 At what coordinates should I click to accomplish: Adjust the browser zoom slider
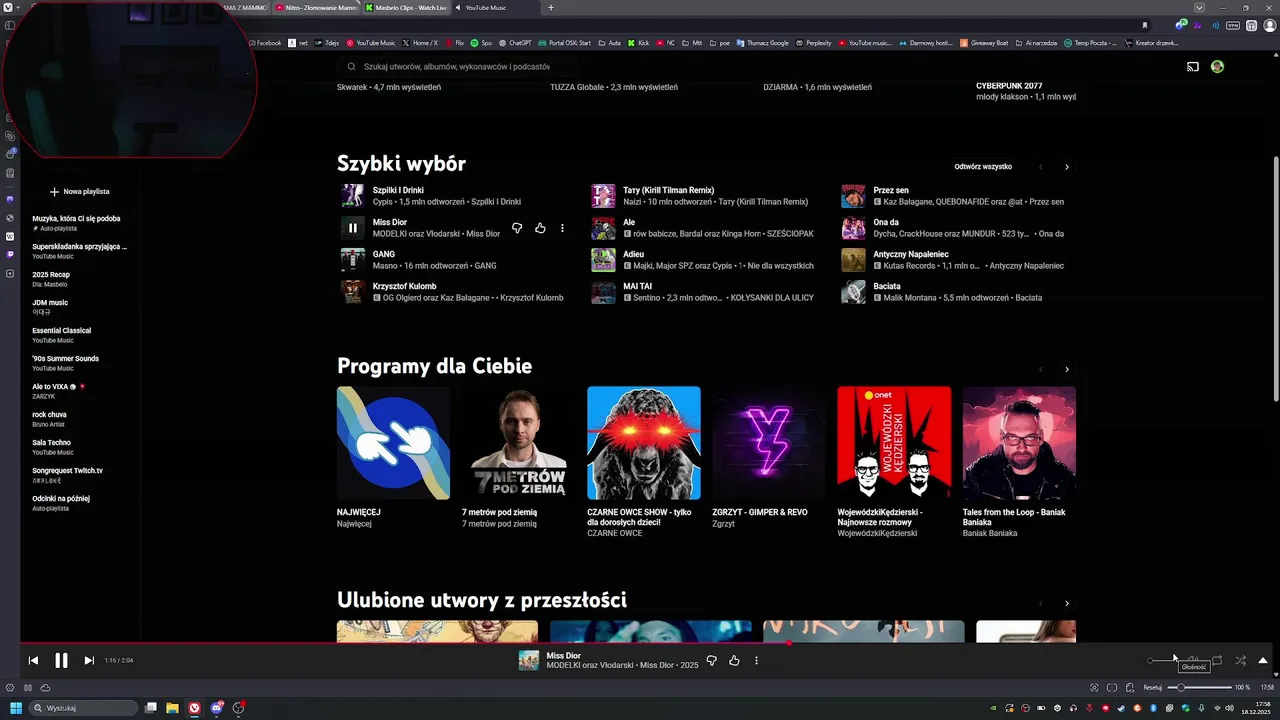[x=1201, y=687]
